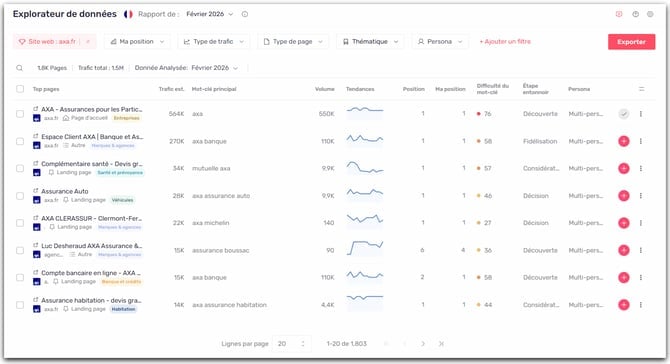Screen dimensions: 670x364
Task: Click the red plus button for Luc Desheraud row
Action: (x=624, y=250)
